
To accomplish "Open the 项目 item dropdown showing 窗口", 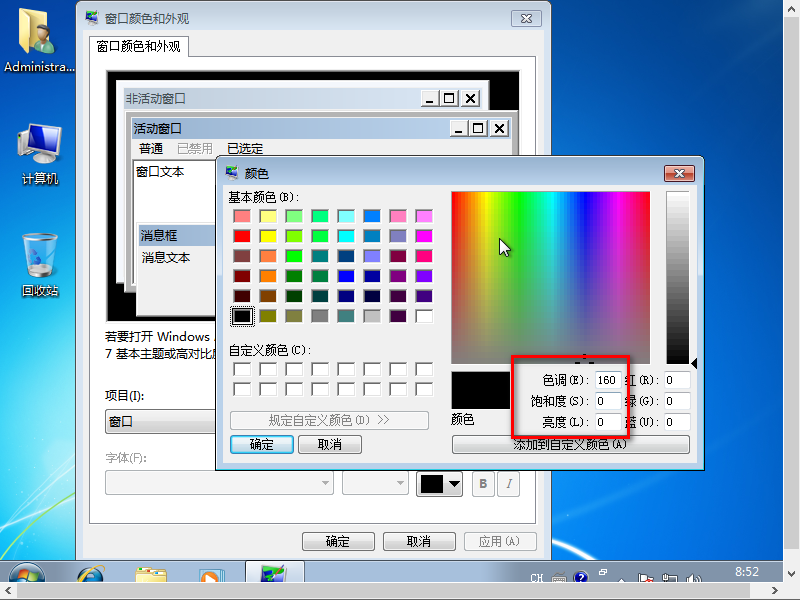I will pos(161,421).
